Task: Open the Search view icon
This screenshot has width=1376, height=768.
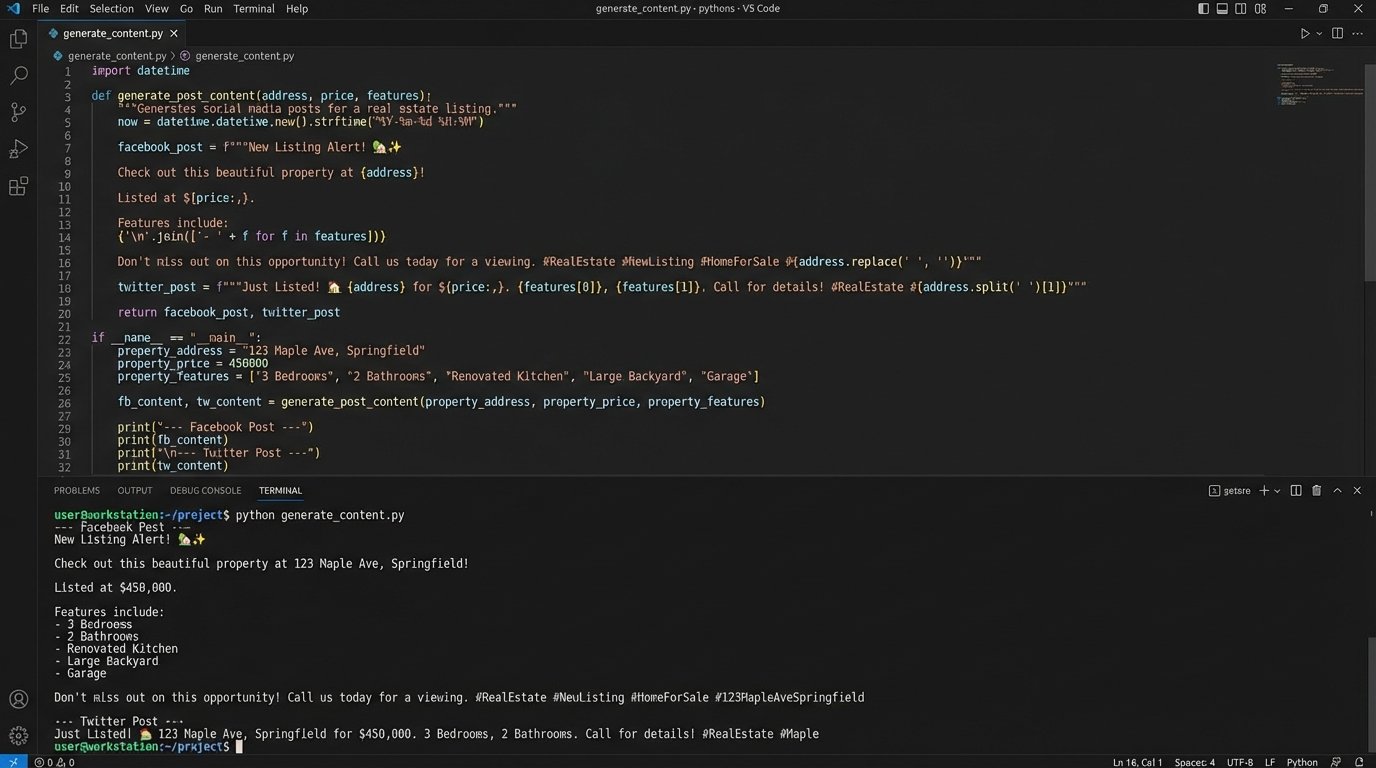Action: click(x=18, y=75)
